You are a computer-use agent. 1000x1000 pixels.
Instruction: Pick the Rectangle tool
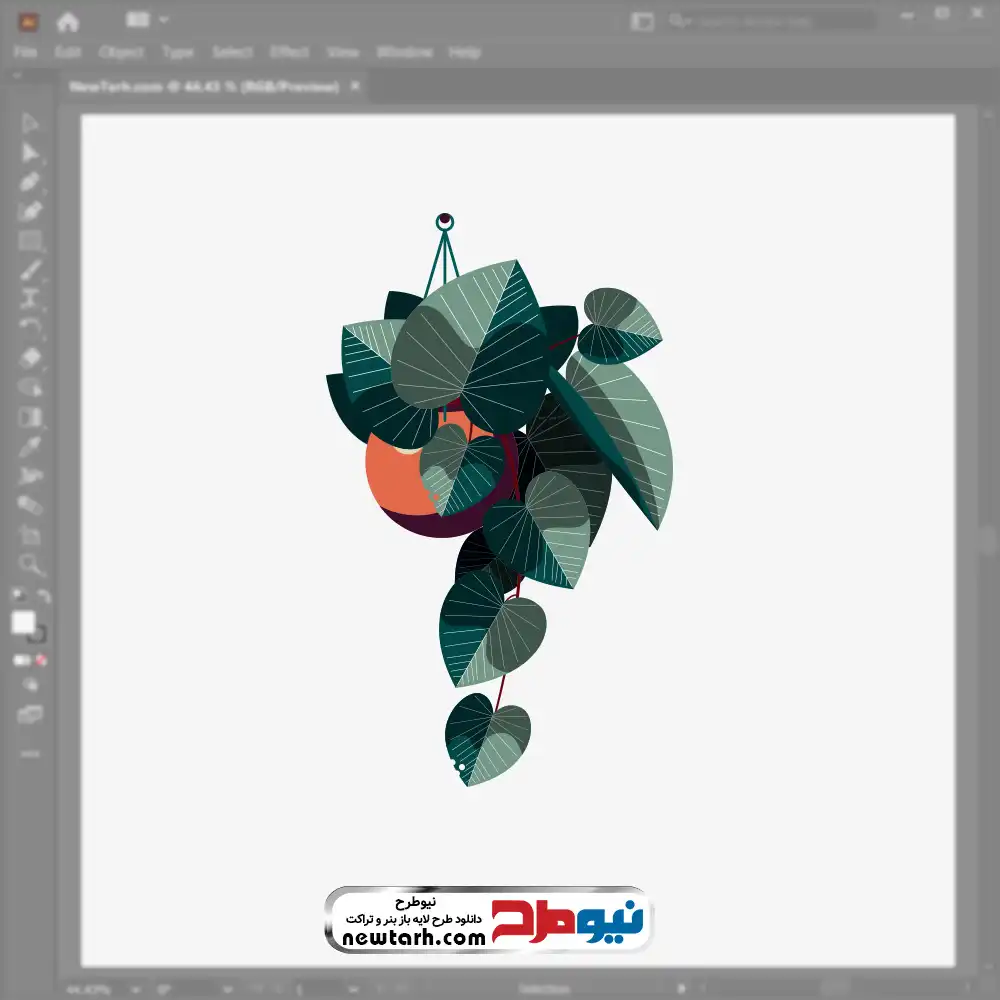pos(30,241)
